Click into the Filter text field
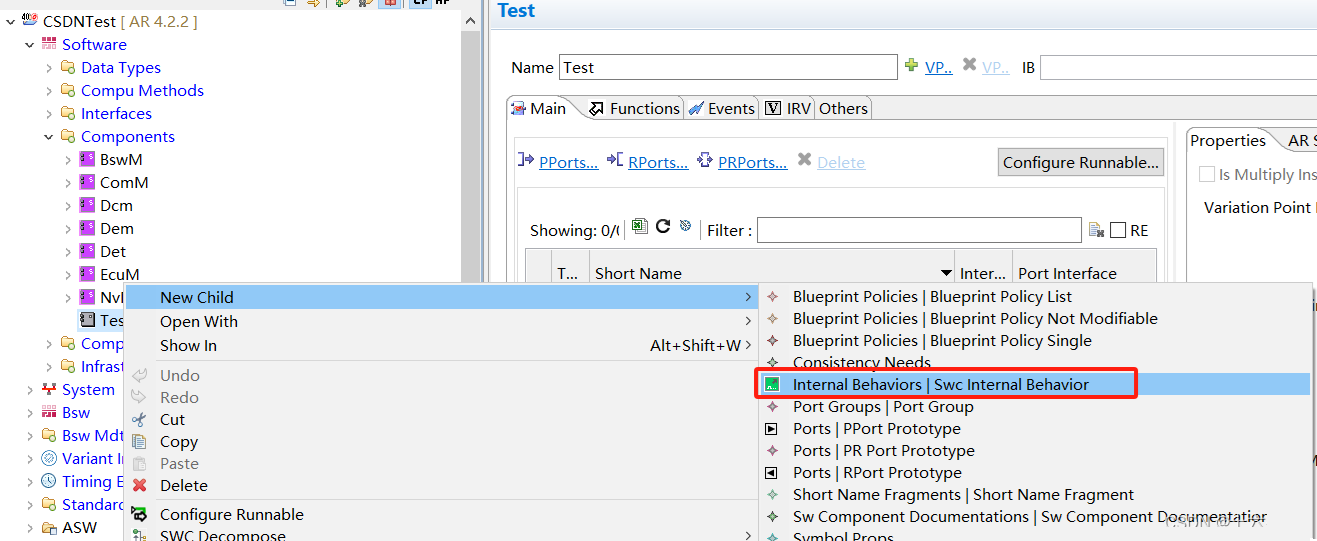The image size is (1317, 541). coord(918,230)
